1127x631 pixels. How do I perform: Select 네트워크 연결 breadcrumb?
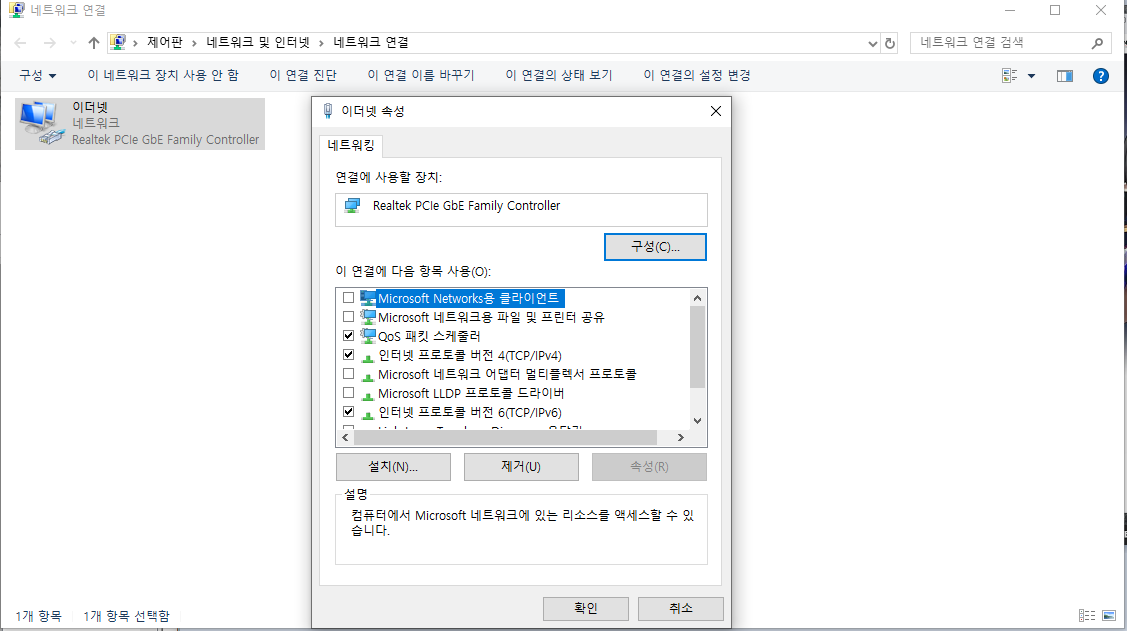pyautogui.click(x=370, y=42)
